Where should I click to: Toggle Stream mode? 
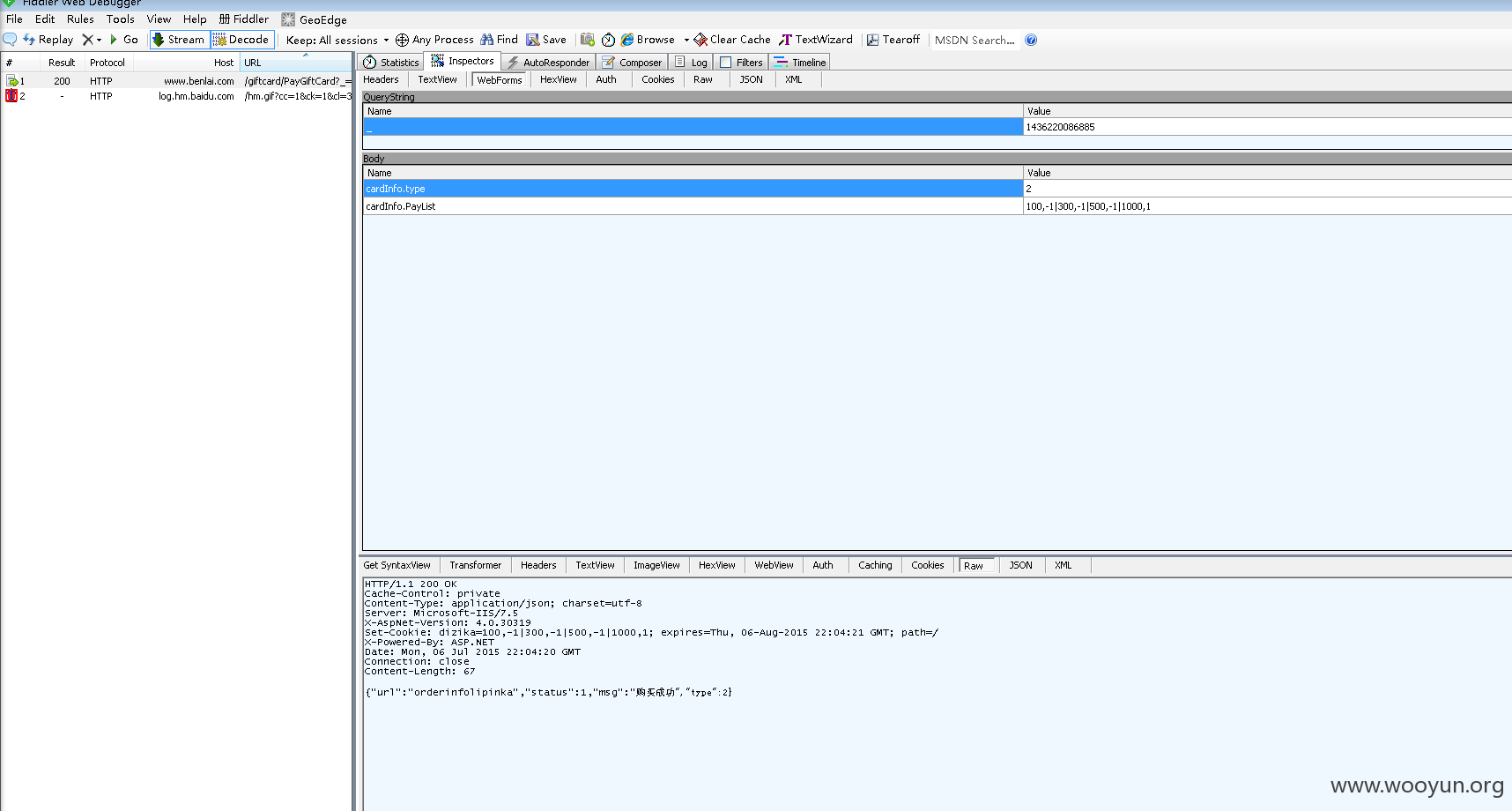point(179,40)
